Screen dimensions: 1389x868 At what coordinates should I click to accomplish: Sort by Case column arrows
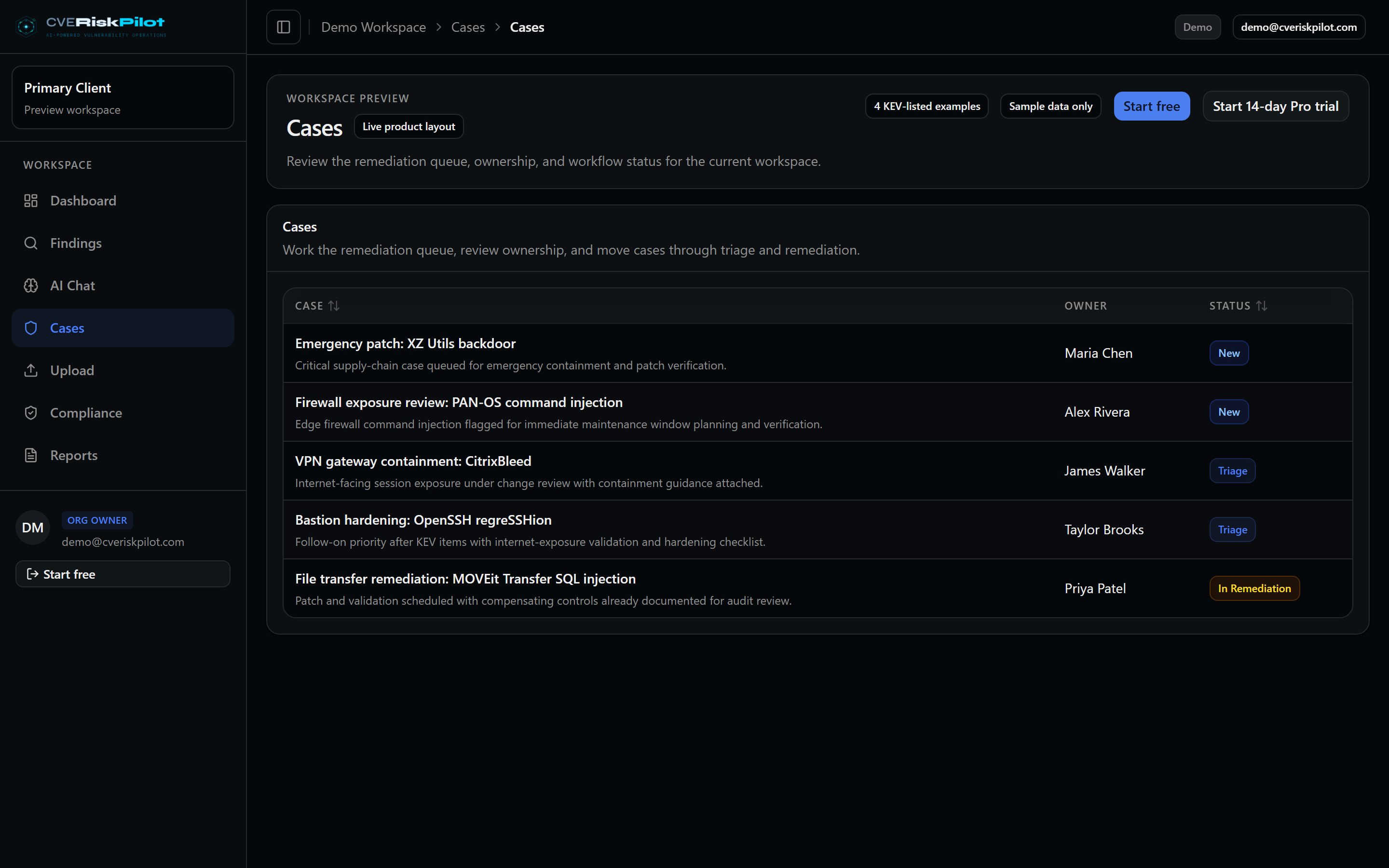click(334, 306)
